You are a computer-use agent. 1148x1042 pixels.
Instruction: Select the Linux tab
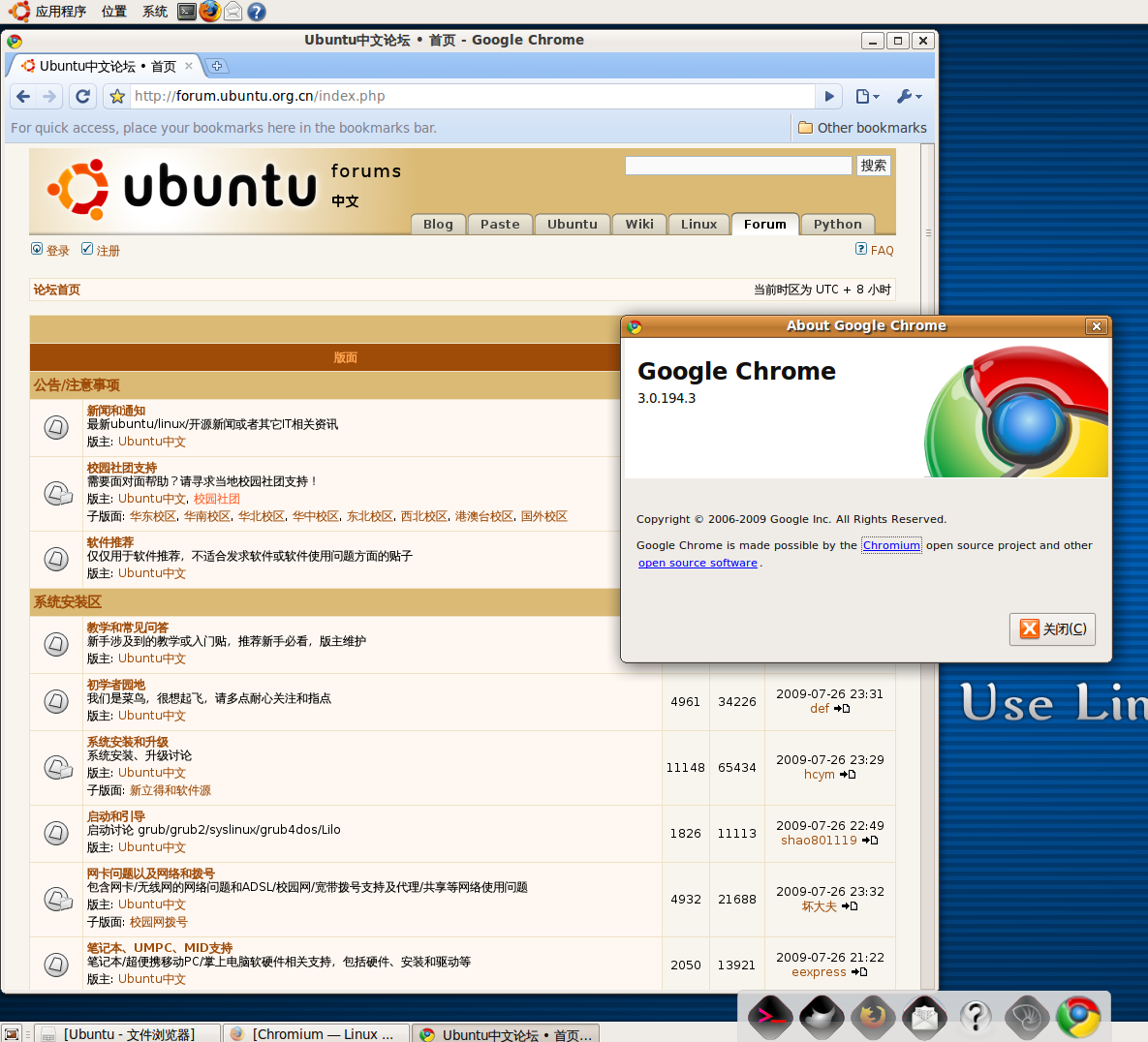click(x=698, y=224)
